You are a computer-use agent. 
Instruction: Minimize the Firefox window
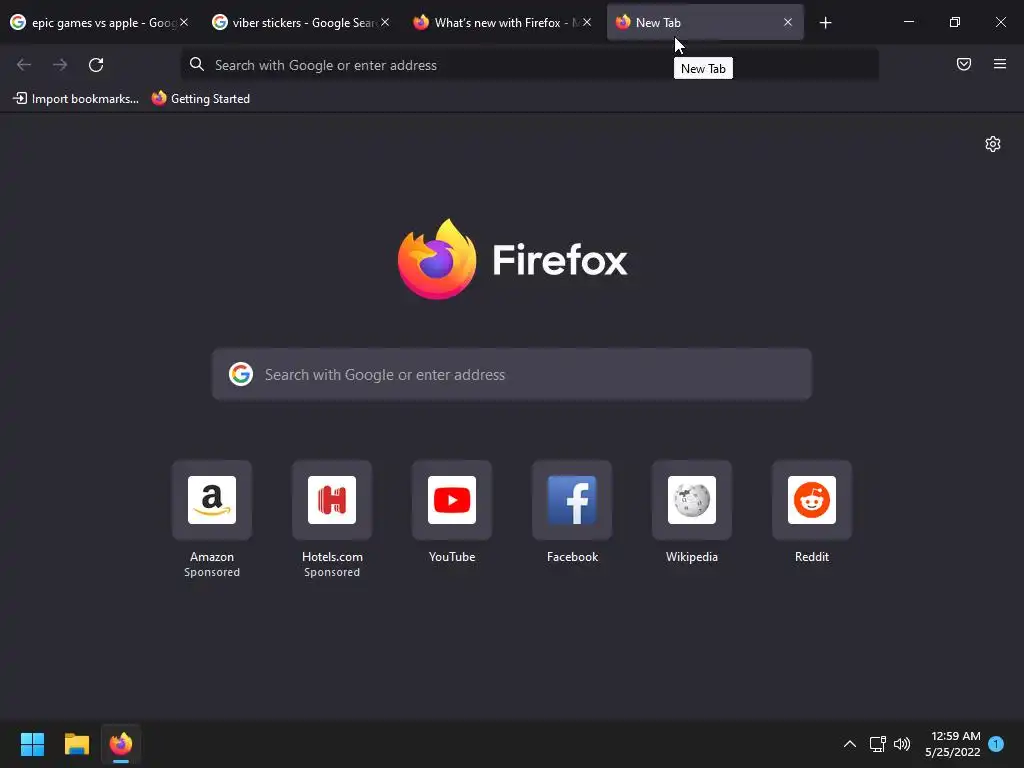point(908,23)
